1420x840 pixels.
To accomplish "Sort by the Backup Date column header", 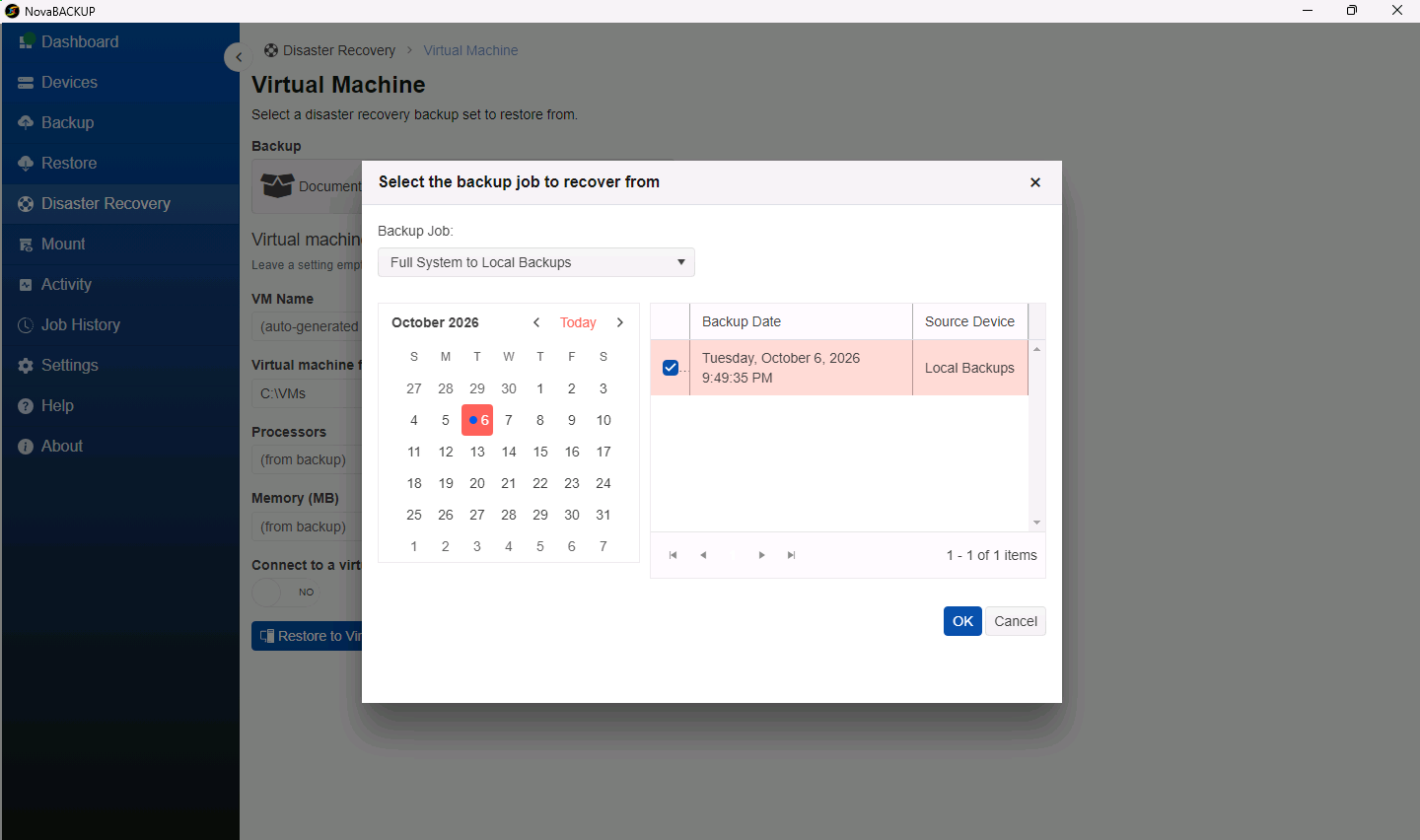I will [x=801, y=321].
